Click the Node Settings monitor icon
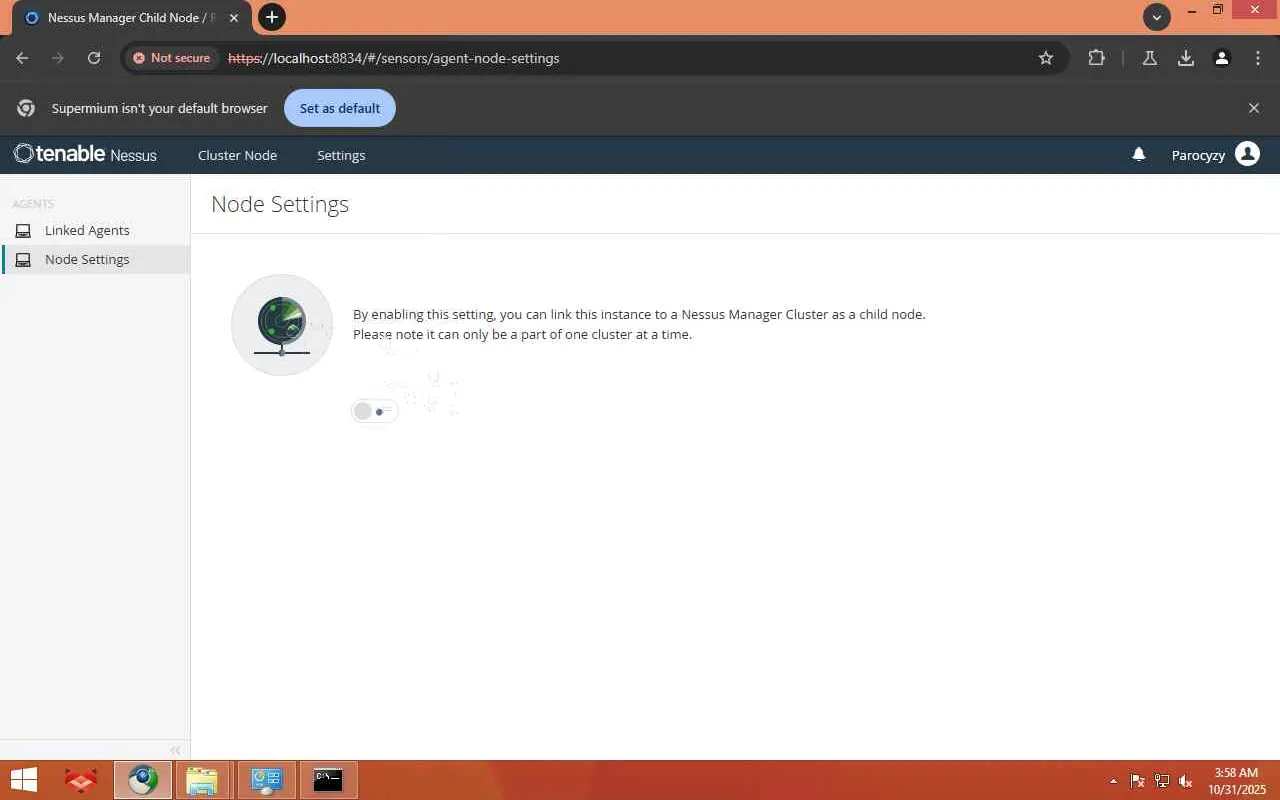 (x=23, y=259)
